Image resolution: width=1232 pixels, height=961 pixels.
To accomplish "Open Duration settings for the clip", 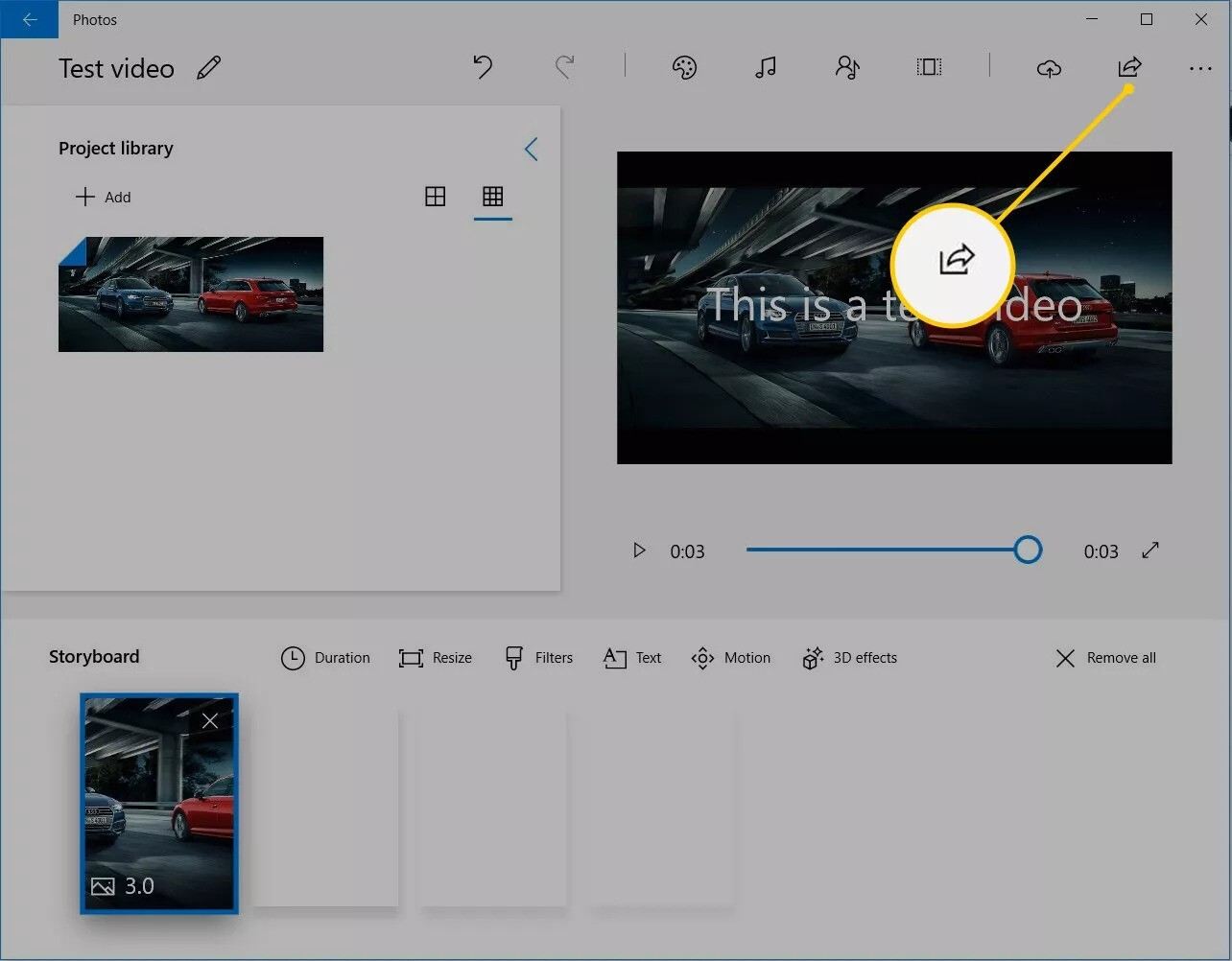I will [x=325, y=658].
